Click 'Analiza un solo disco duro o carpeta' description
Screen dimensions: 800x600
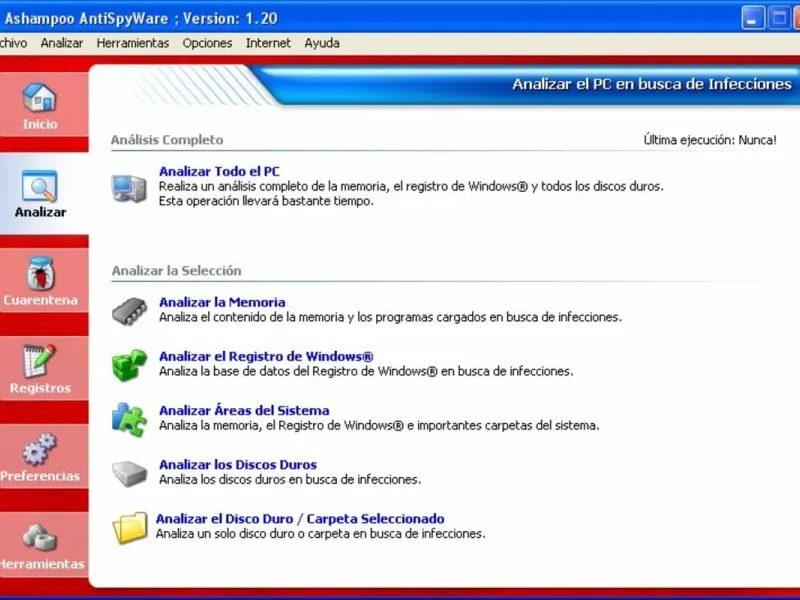320,534
